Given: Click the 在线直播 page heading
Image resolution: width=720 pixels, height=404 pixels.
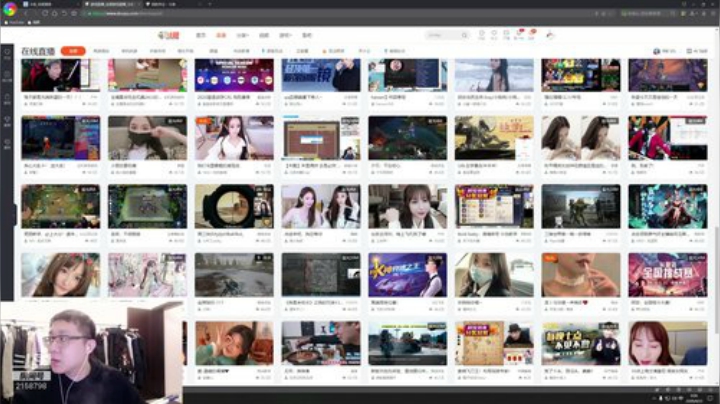Looking at the screenshot, I should [38, 51].
